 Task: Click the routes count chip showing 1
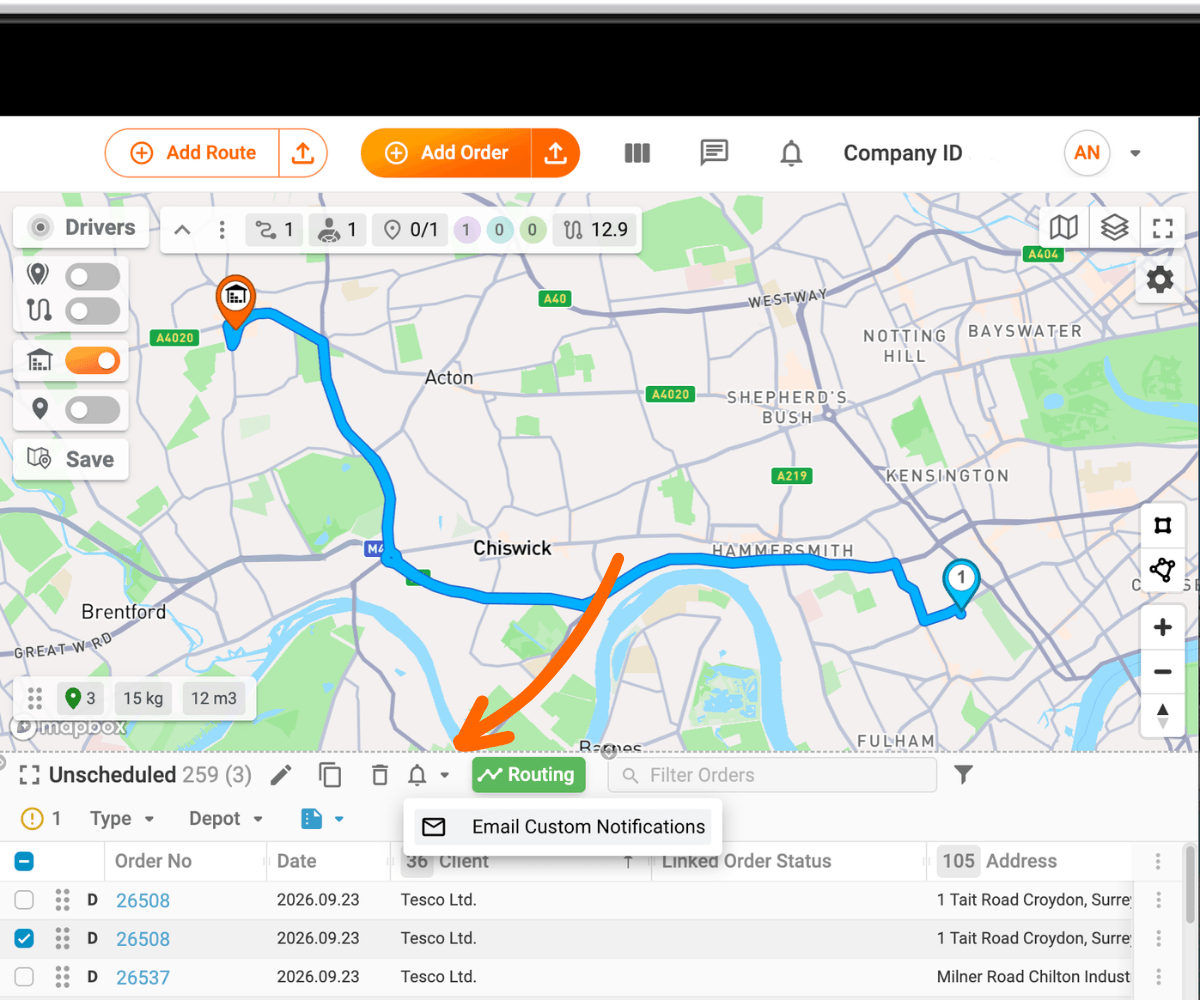274,230
